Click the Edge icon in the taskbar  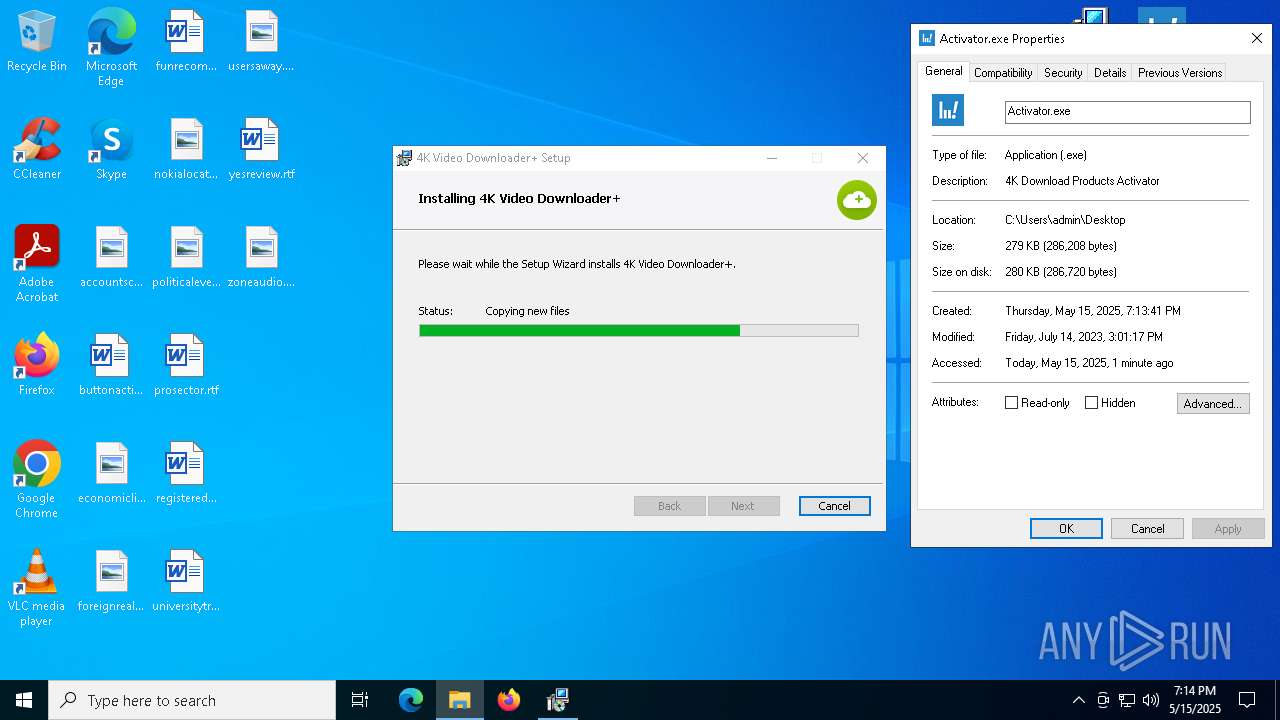click(411, 700)
